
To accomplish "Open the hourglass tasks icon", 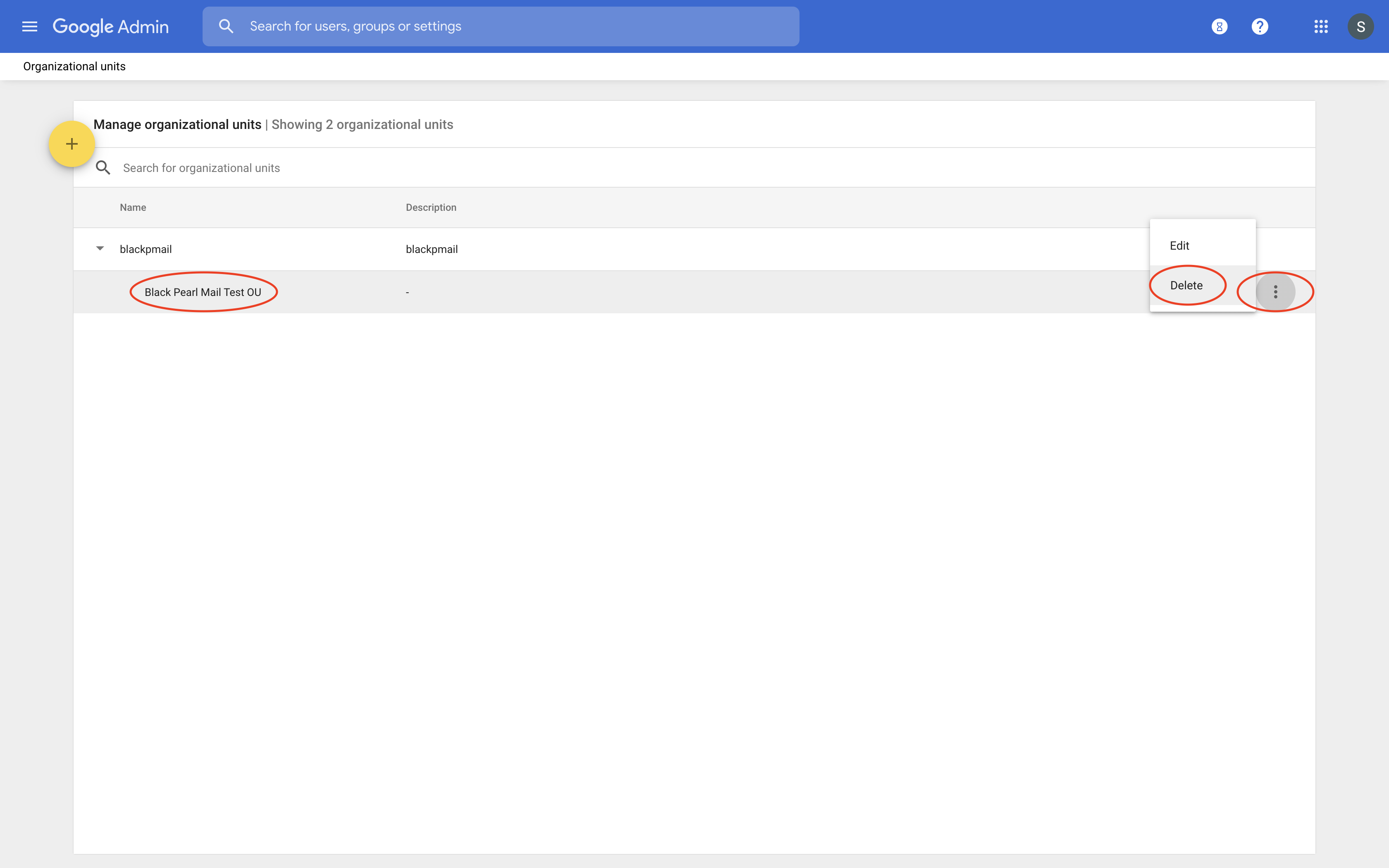I will click(x=1219, y=26).
